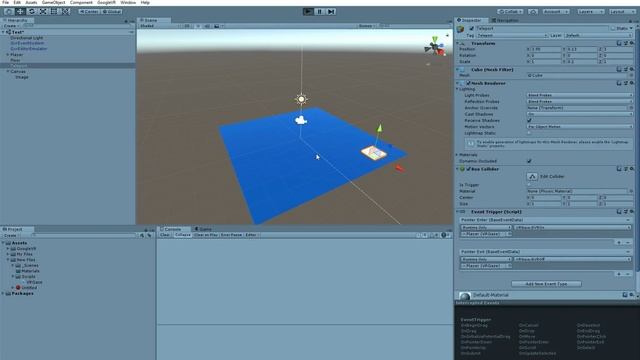Image resolution: width=640 pixels, height=360 pixels.
Task: Collapse the Canvas hierarchy item
Action: pyautogui.click(x=8, y=71)
